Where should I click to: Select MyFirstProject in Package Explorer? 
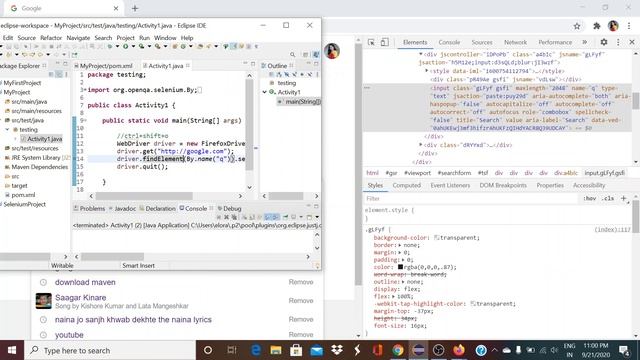[x=22, y=83]
